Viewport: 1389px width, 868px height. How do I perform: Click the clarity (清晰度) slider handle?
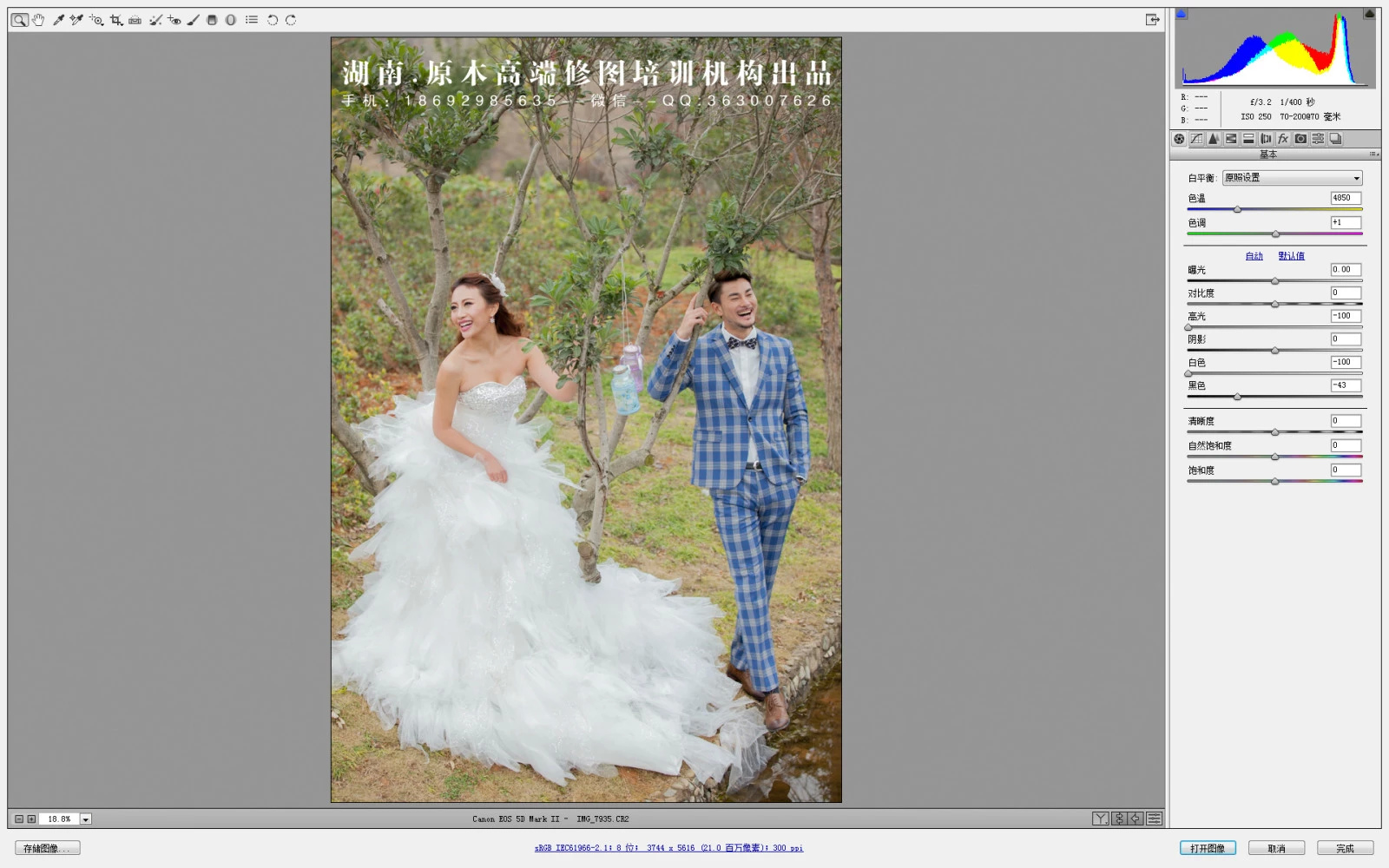coord(1275,432)
